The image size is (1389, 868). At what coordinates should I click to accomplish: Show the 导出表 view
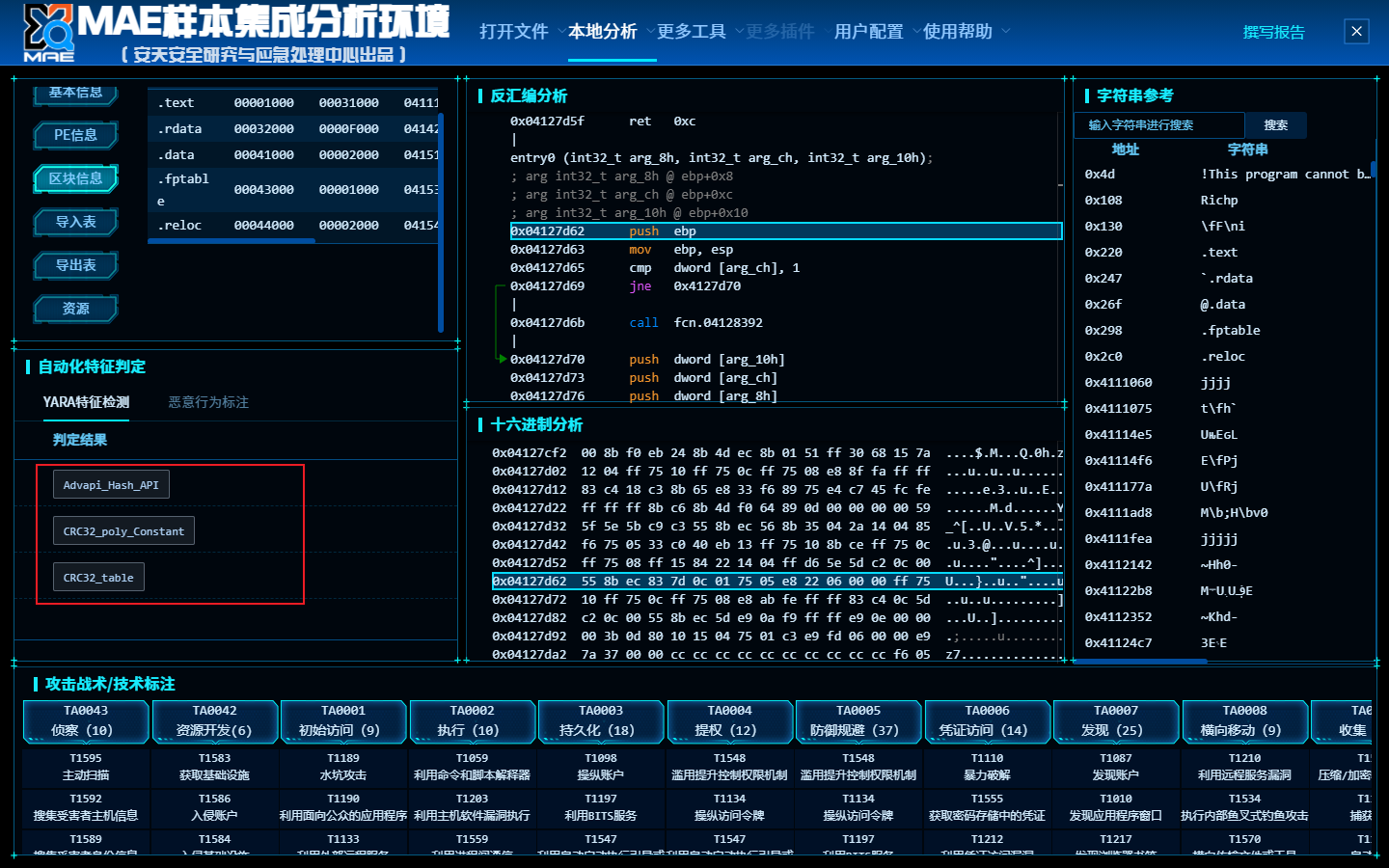(75, 265)
